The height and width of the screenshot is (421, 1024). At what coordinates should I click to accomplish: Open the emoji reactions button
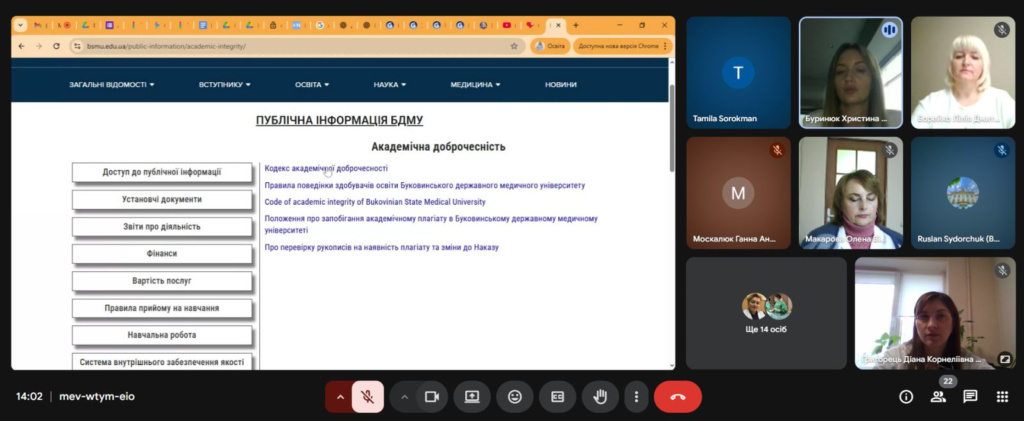tap(515, 396)
